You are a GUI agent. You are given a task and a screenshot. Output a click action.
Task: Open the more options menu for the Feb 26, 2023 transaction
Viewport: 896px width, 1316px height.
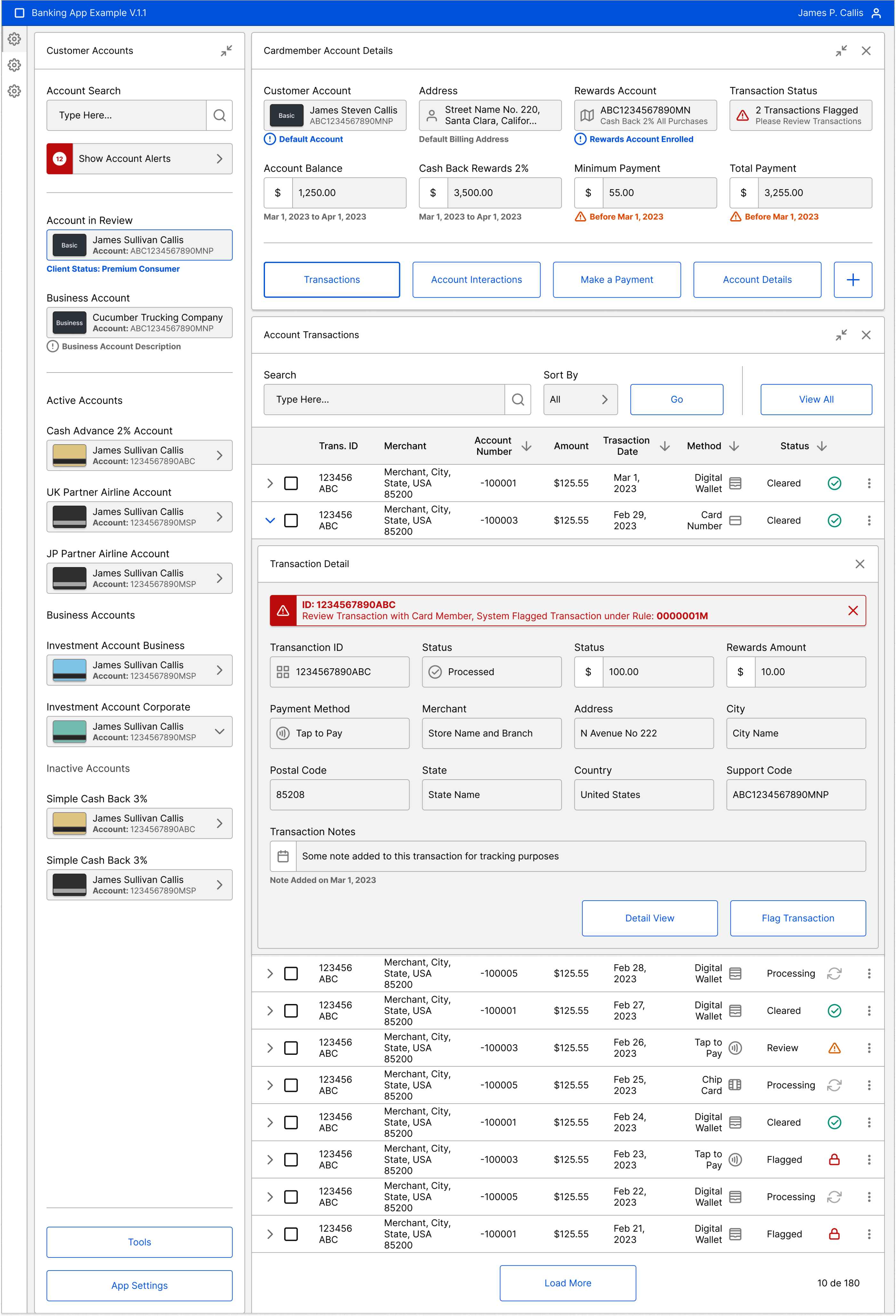[x=869, y=1048]
